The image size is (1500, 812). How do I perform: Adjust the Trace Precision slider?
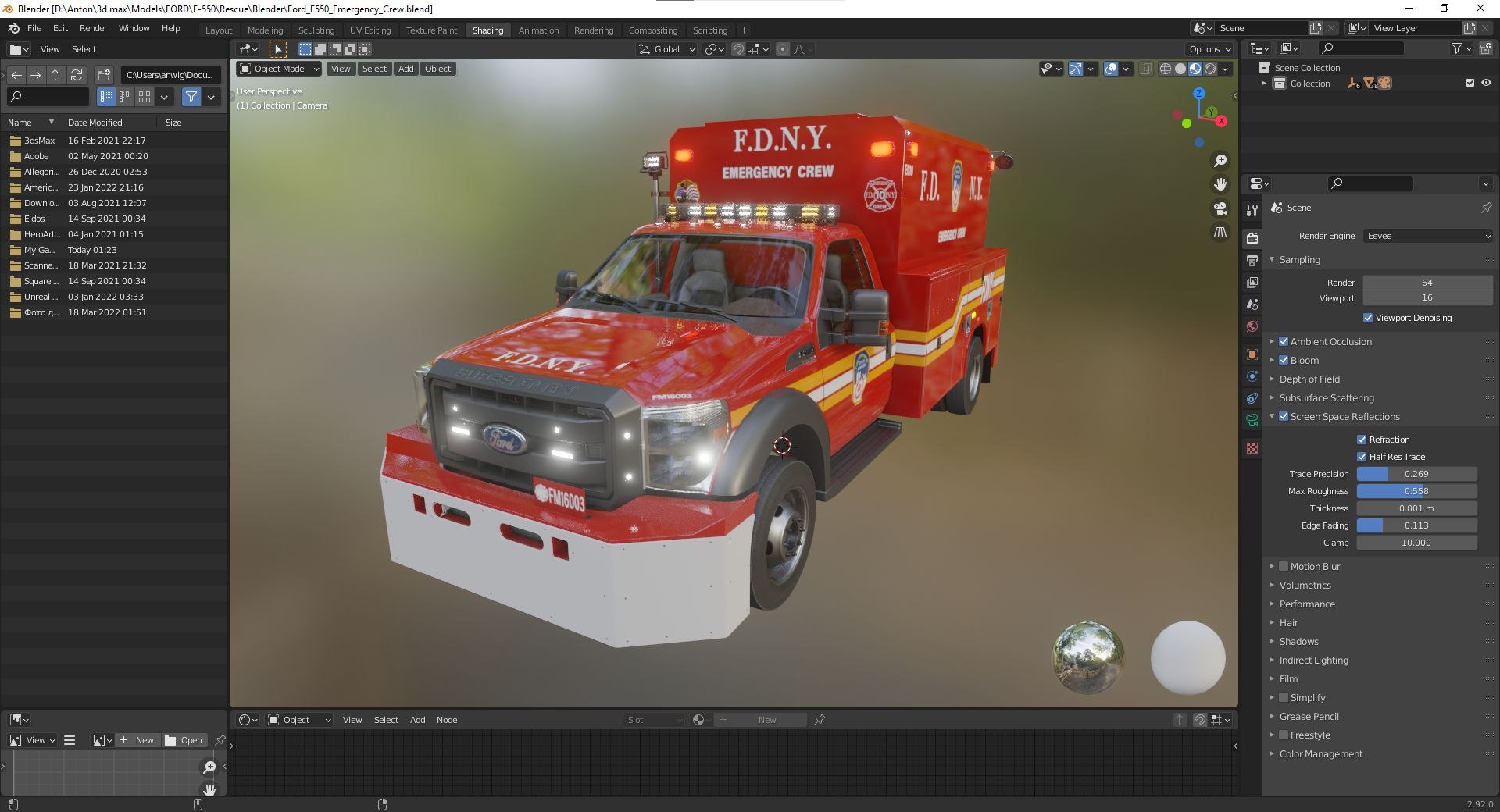pyautogui.click(x=1416, y=474)
